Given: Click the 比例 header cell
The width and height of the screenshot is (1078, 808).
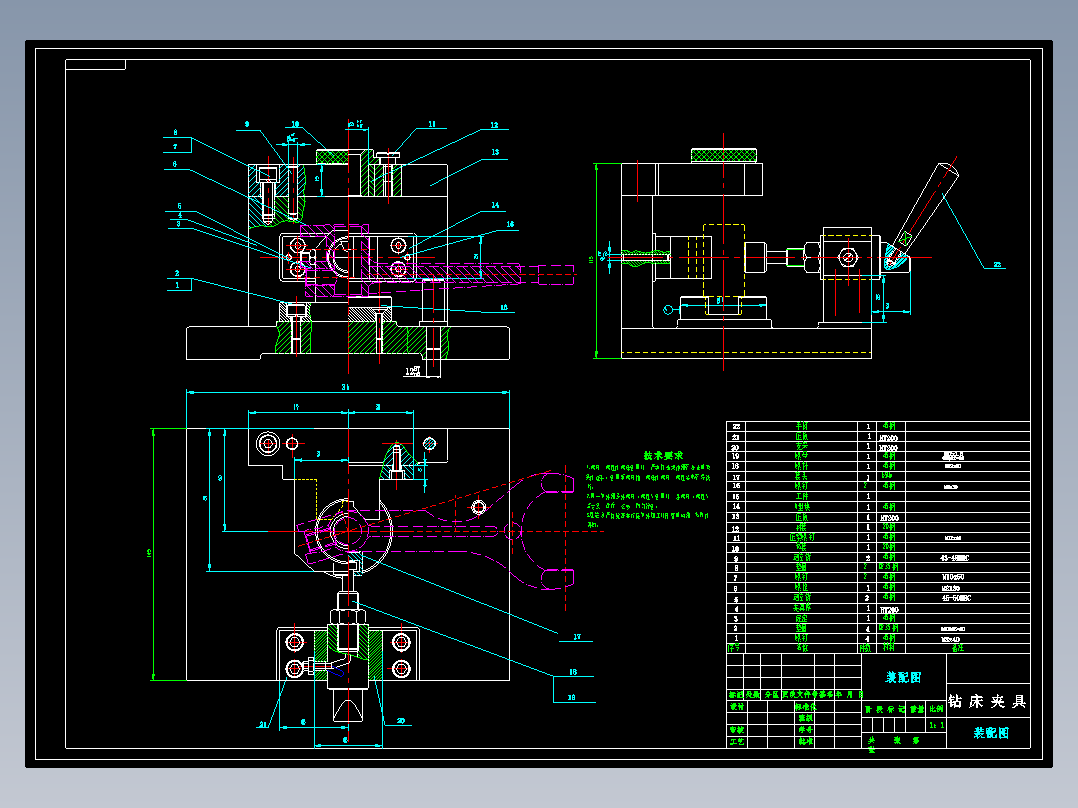Looking at the screenshot, I should point(936,708).
